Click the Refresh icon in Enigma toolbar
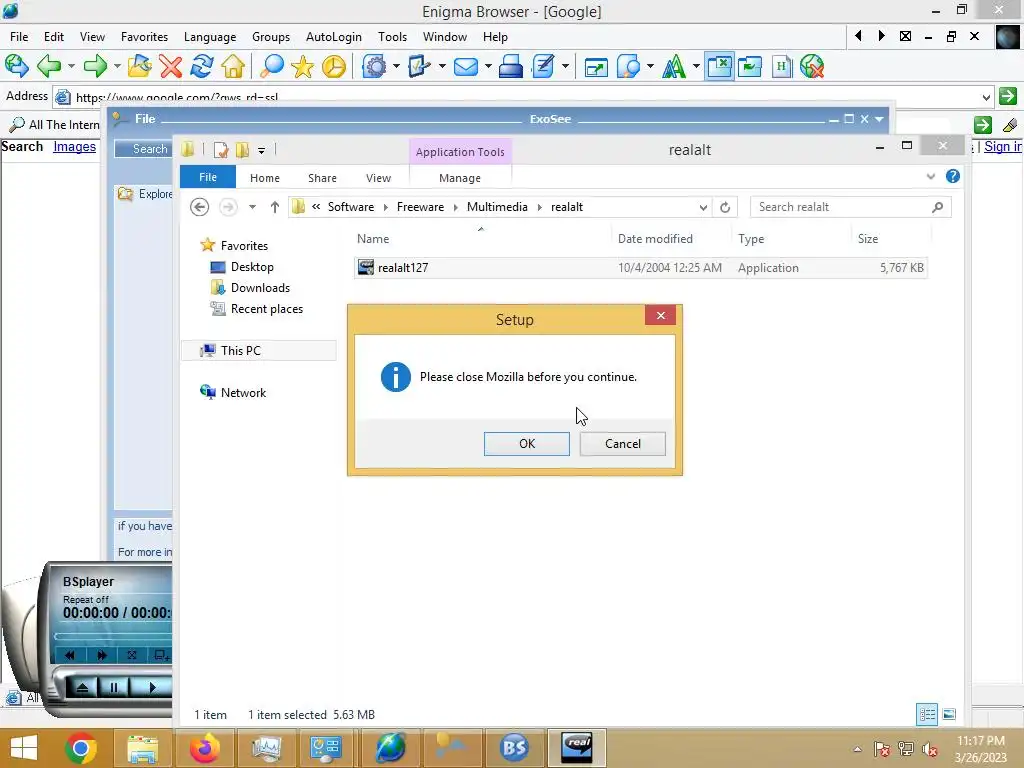This screenshot has width=1024, height=768. coord(202,66)
